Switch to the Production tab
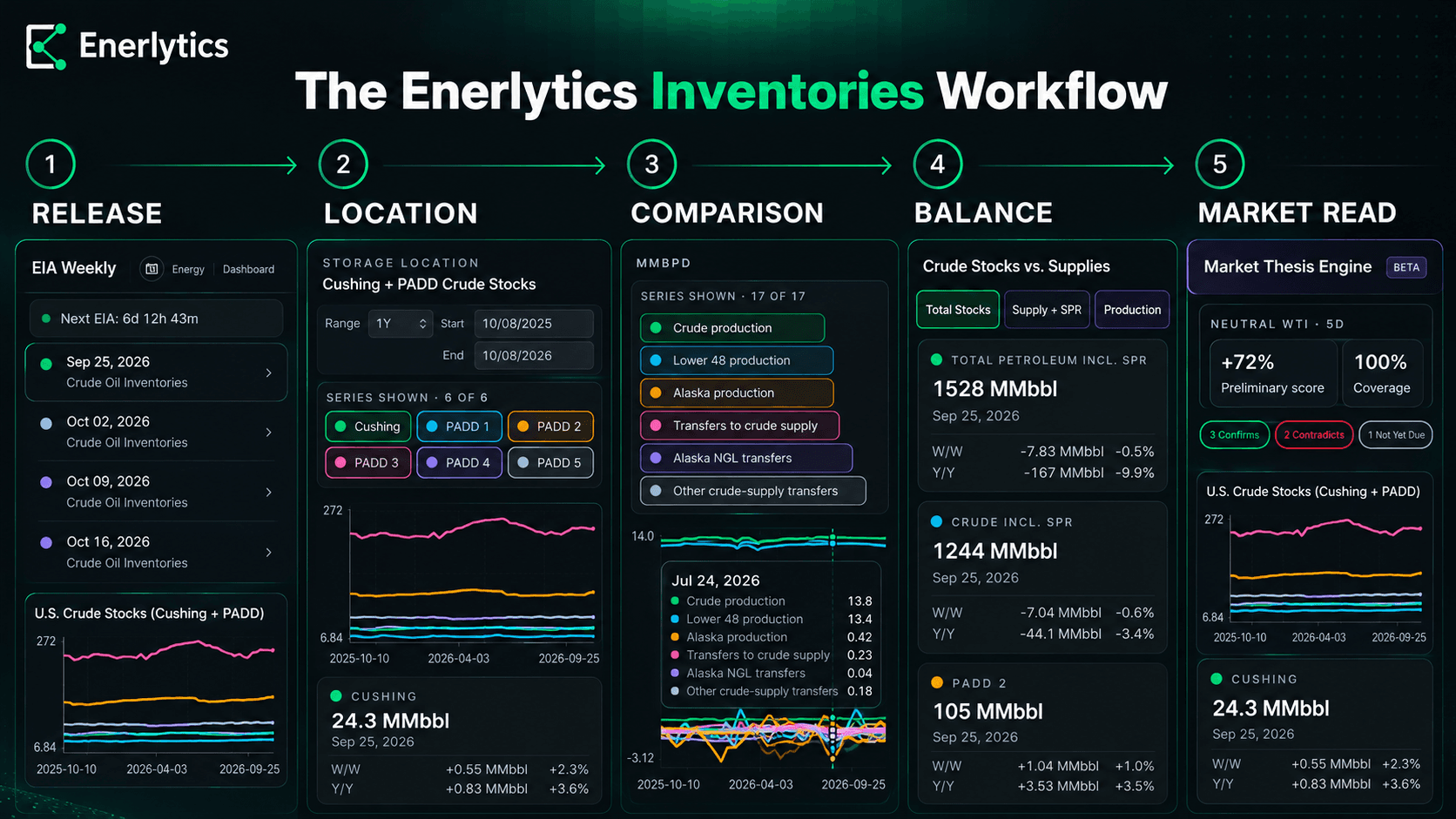The width and height of the screenshot is (1456, 819). [x=1132, y=310]
